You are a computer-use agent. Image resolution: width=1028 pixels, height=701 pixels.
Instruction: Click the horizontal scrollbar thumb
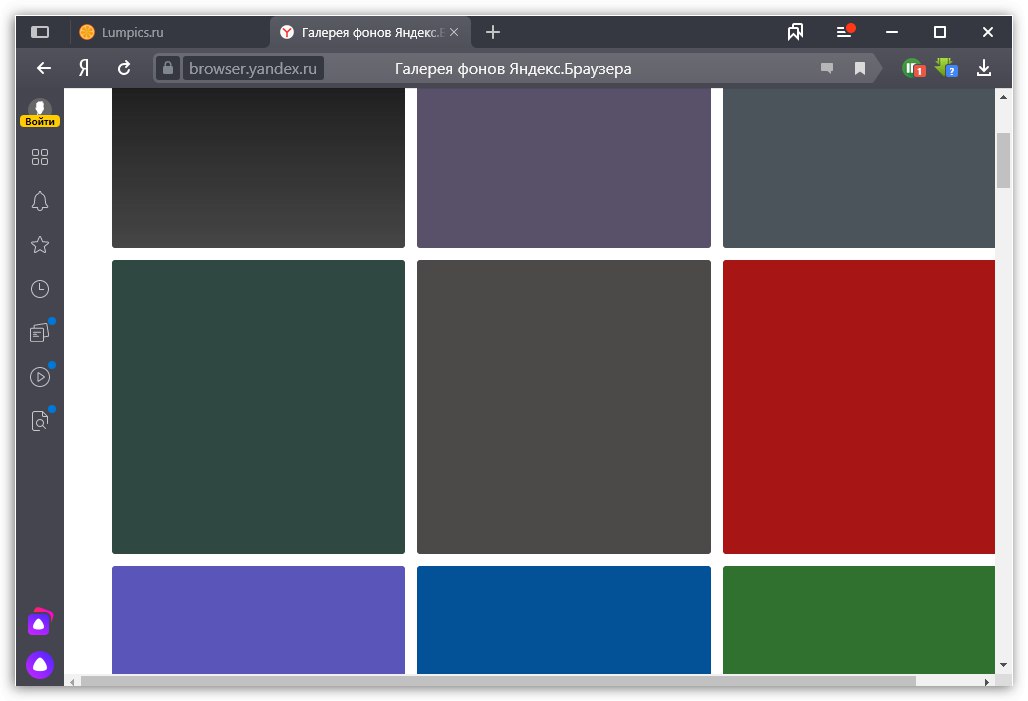pyautogui.click(x=498, y=681)
